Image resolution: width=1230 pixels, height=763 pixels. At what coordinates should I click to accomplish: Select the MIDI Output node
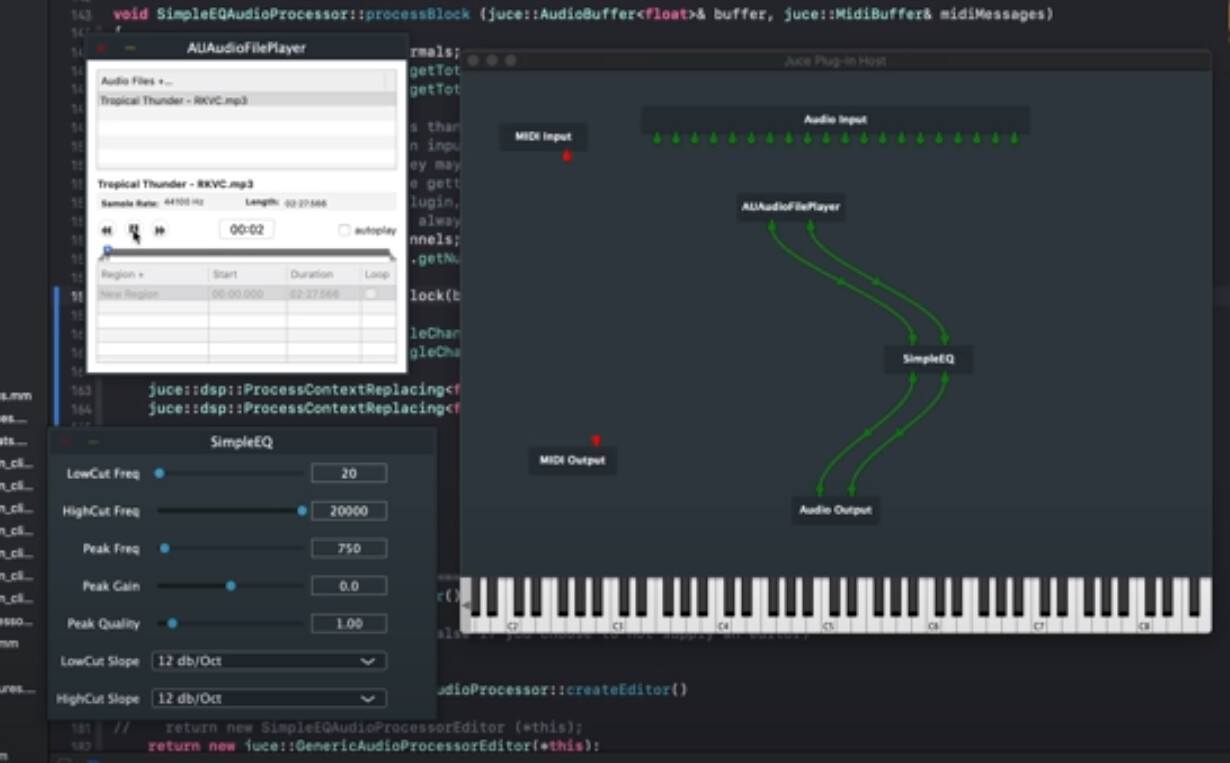point(572,461)
